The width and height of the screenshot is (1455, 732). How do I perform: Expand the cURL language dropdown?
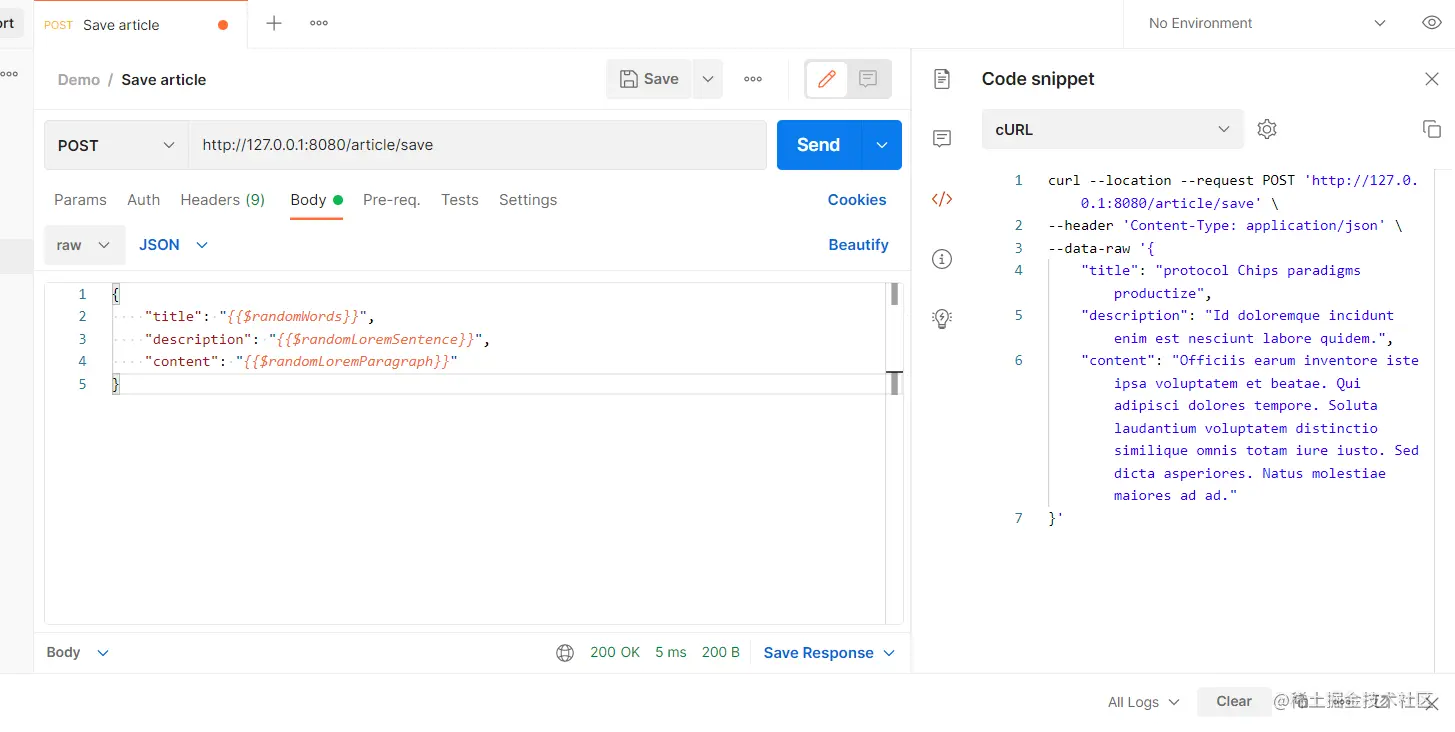coord(1112,129)
